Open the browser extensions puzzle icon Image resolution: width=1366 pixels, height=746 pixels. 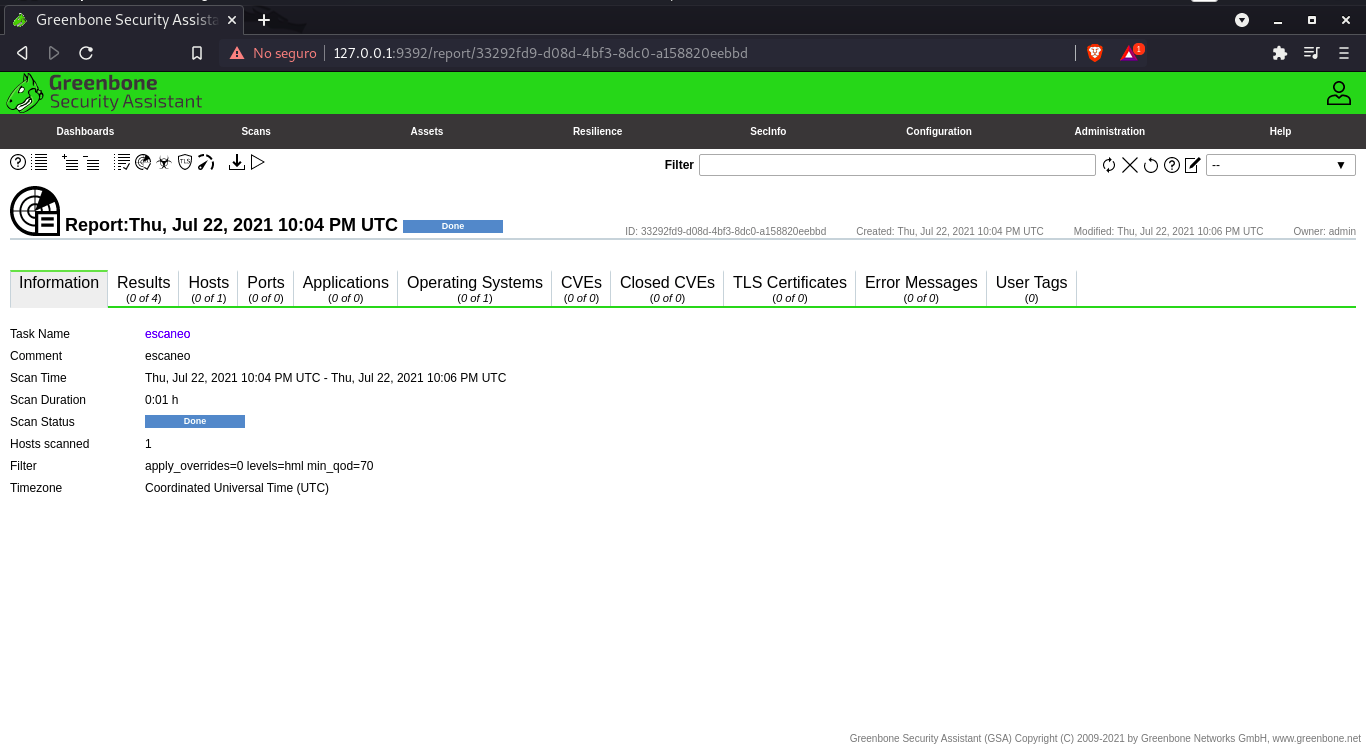point(1280,53)
